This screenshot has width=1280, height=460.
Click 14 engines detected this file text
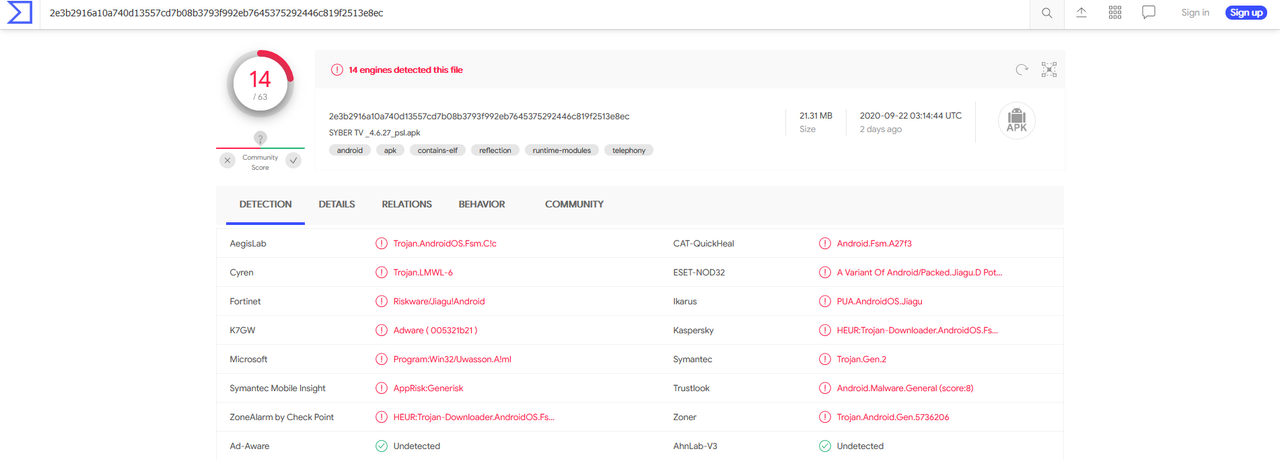pyautogui.click(x=405, y=70)
